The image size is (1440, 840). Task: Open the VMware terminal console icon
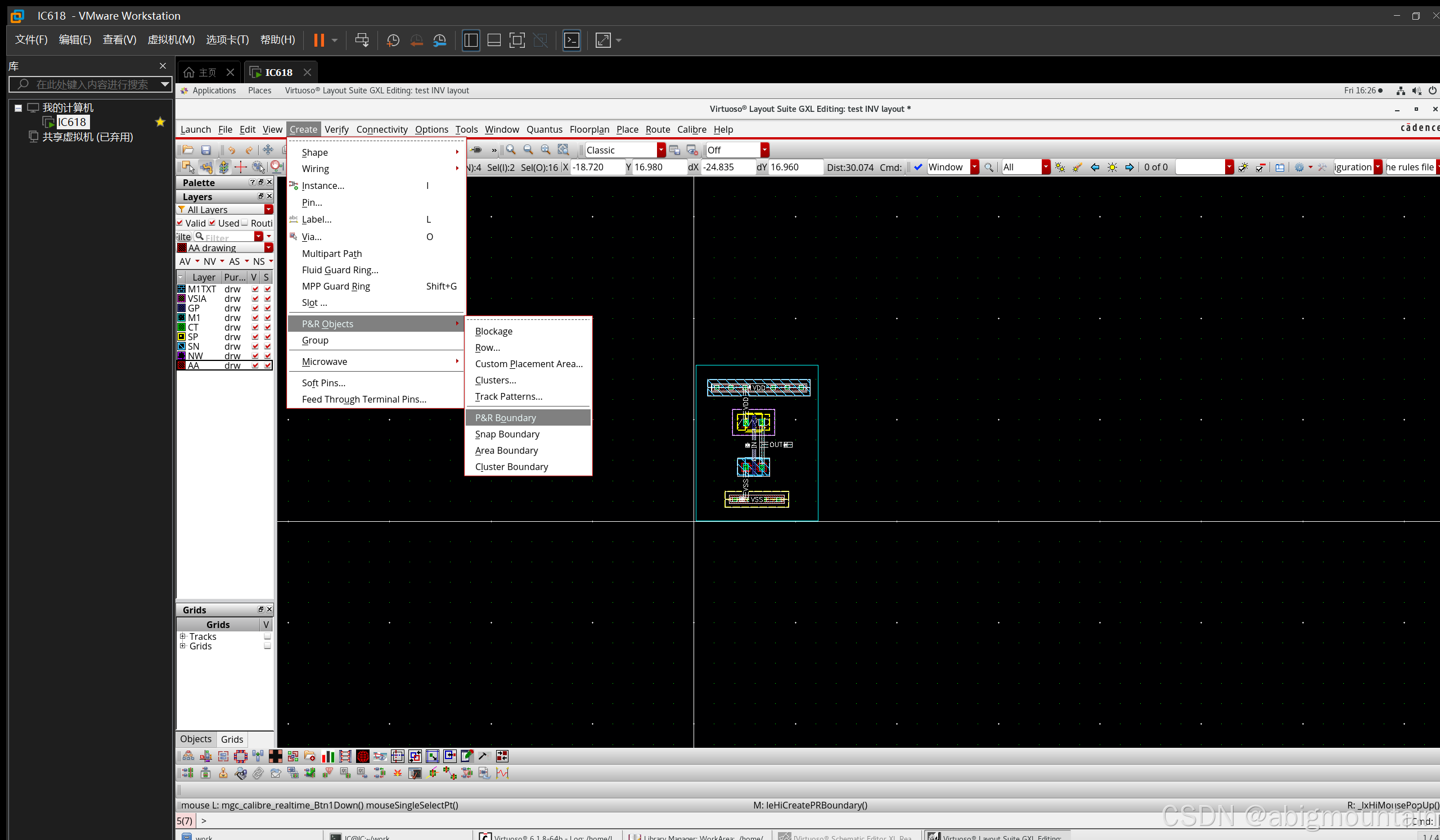tap(572, 40)
